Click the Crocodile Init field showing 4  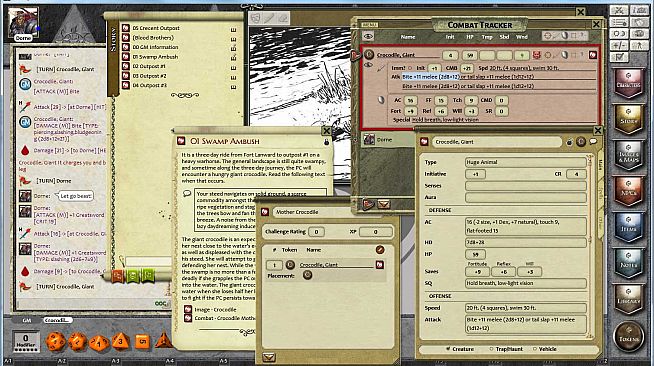pos(450,55)
